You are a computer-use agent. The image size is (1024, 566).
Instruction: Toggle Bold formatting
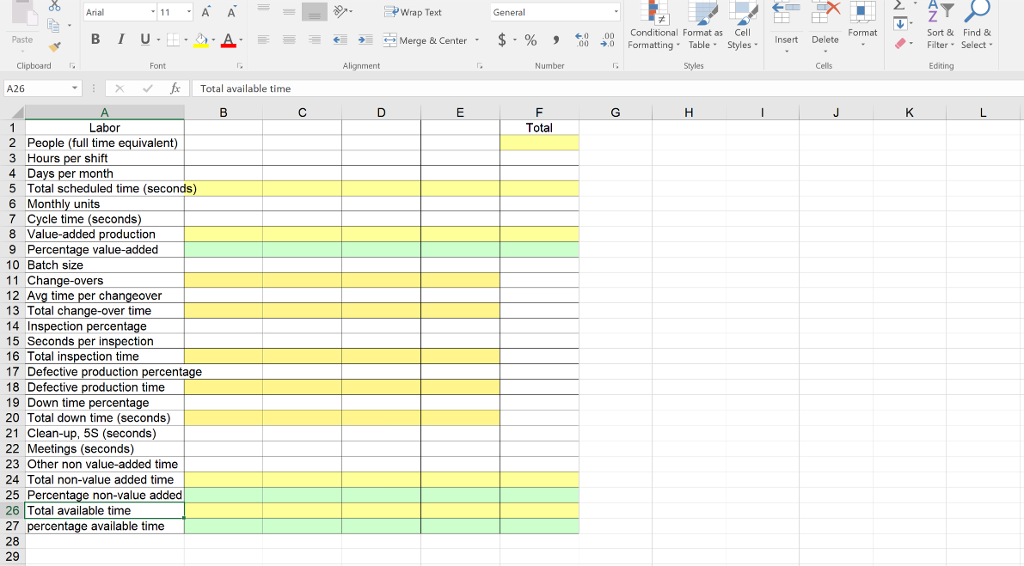(x=95, y=40)
